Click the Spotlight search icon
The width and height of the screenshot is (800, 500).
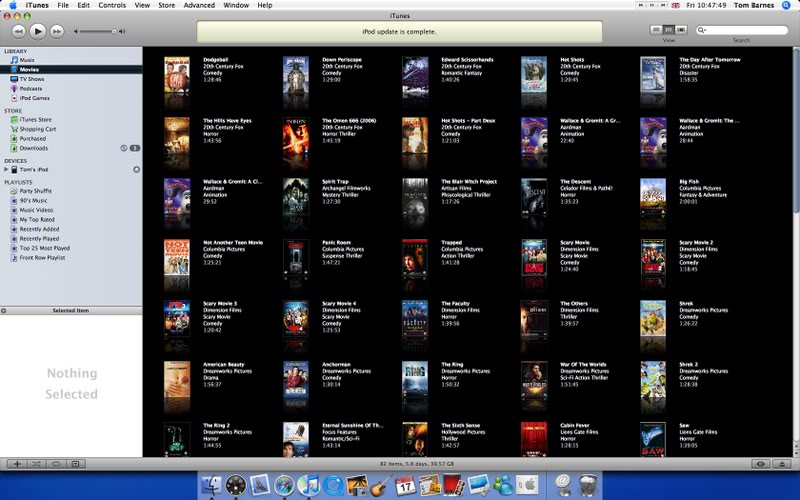tap(786, 5)
